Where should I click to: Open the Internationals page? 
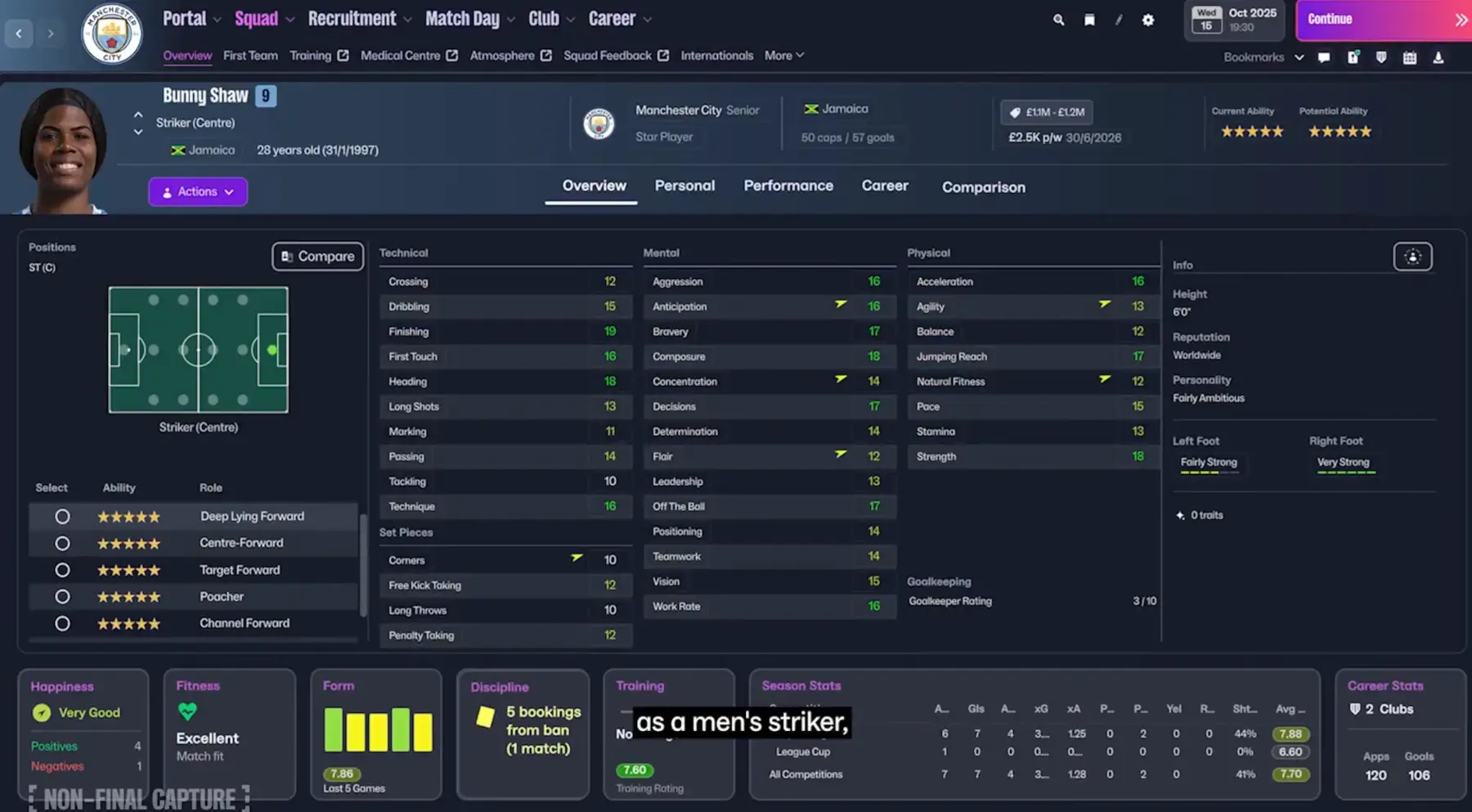click(x=716, y=56)
